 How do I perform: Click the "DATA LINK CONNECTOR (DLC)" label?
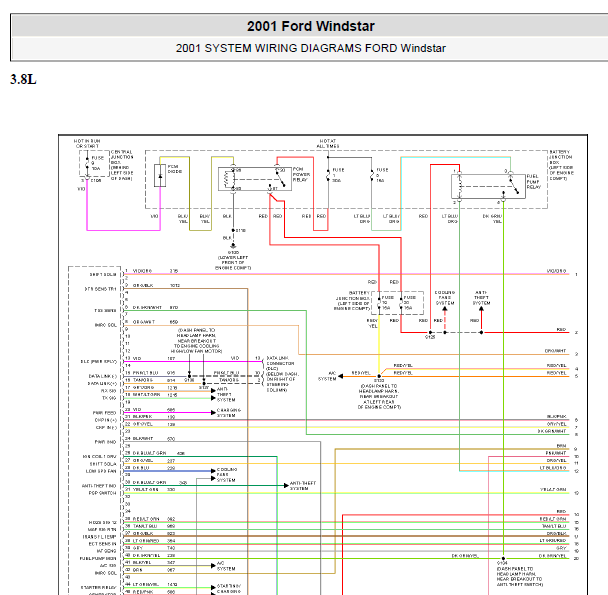point(280,363)
